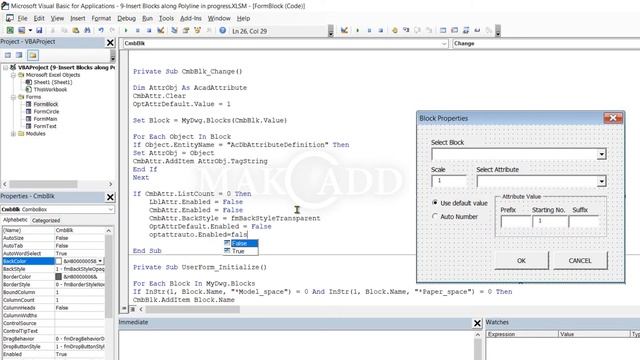
Task: Open the CmbBlk object dropdown above the code
Action: (444, 44)
